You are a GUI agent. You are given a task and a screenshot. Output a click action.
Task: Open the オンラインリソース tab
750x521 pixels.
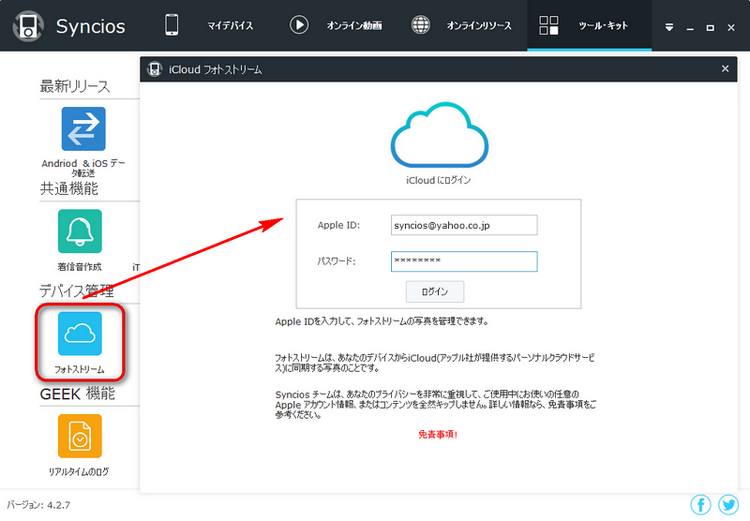point(479,25)
